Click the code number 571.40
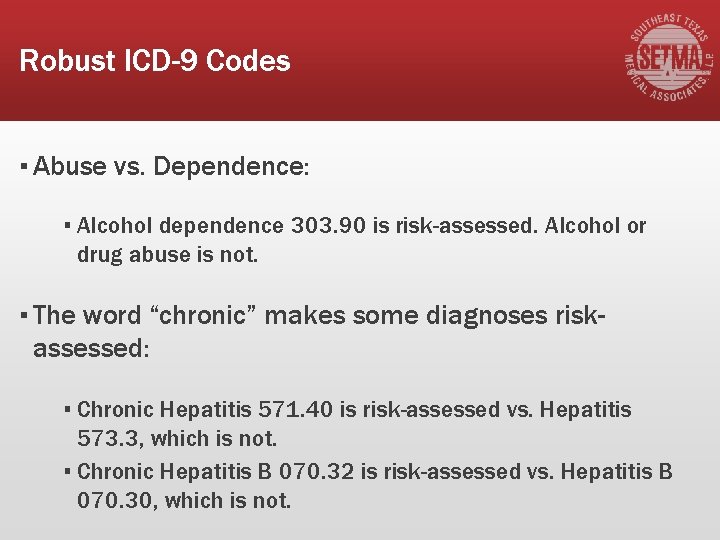This screenshot has width=720, height=540. tap(295, 409)
